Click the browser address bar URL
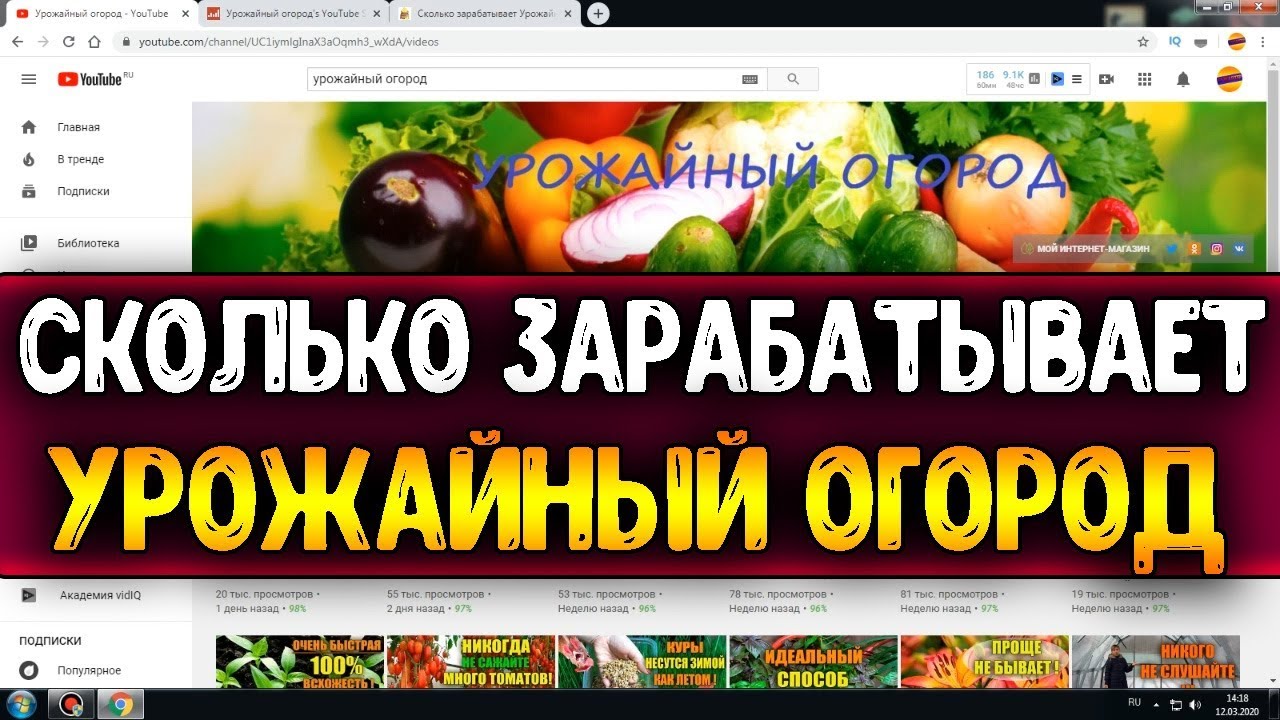 click(x=288, y=42)
